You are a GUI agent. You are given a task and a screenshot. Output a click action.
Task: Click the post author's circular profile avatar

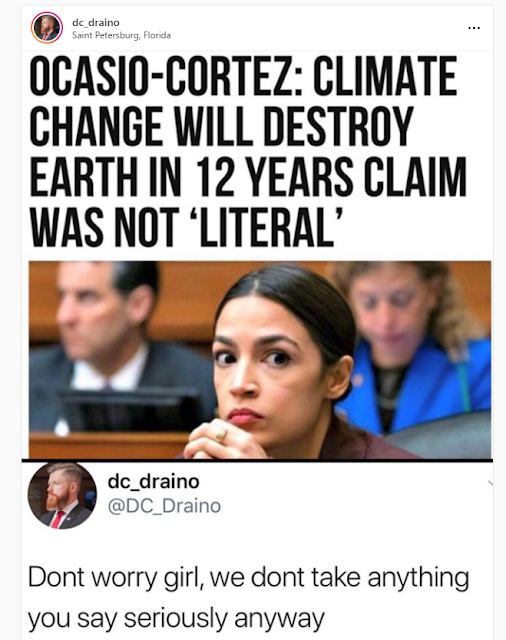click(47, 28)
